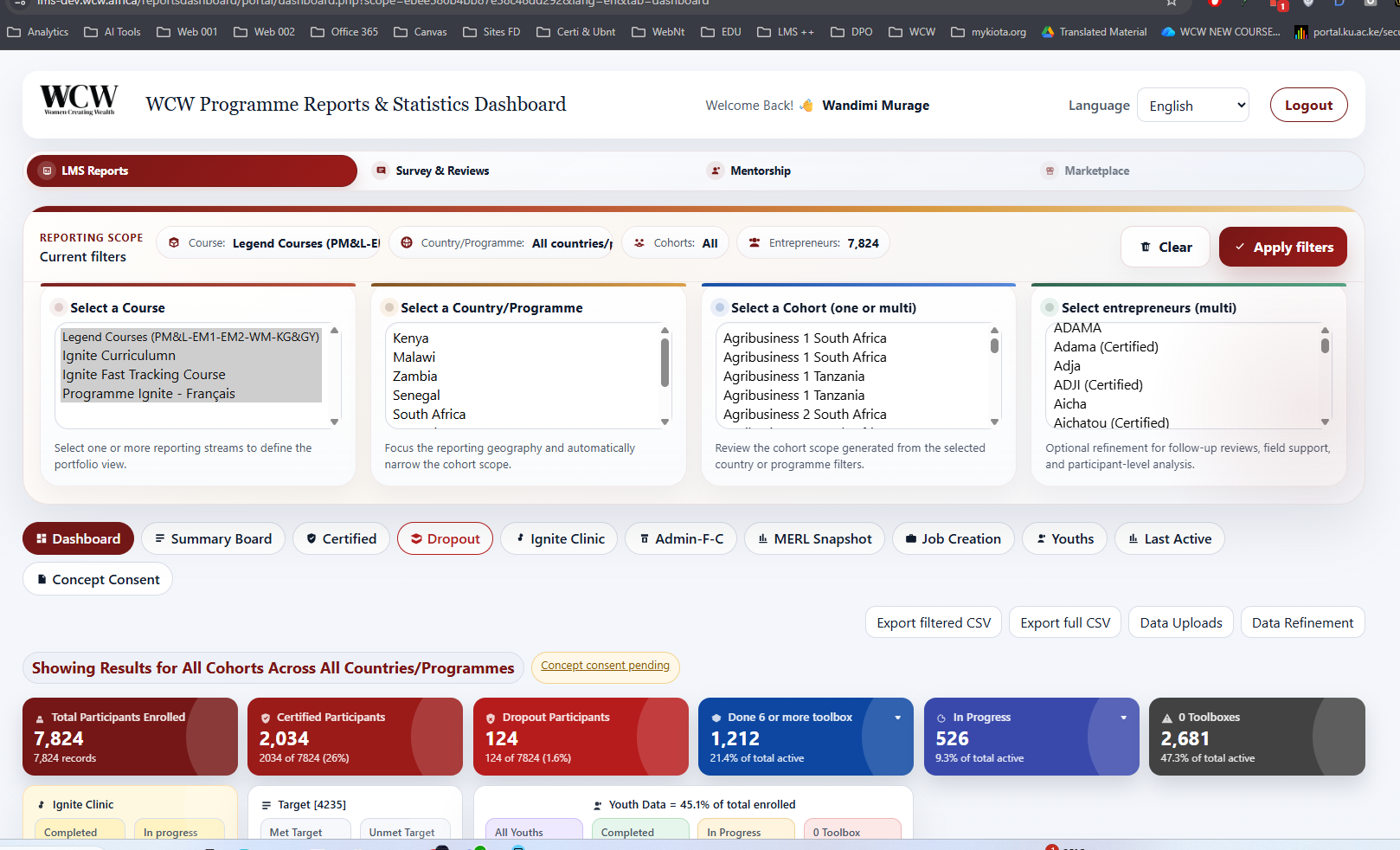
Task: Click the checkmark icon on Apply filters
Action: [x=1240, y=247]
